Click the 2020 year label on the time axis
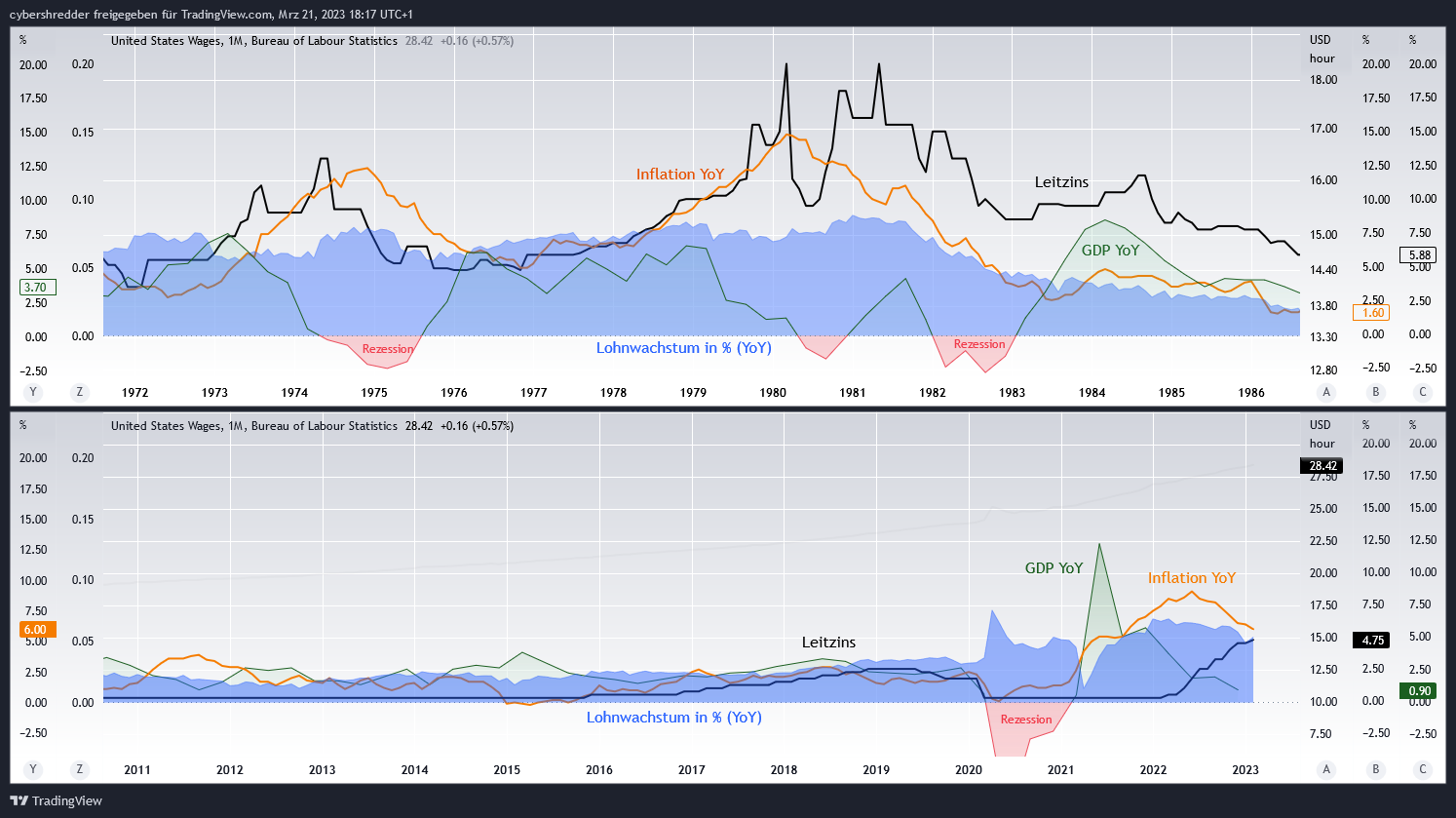The width and height of the screenshot is (1456, 818). [x=969, y=770]
